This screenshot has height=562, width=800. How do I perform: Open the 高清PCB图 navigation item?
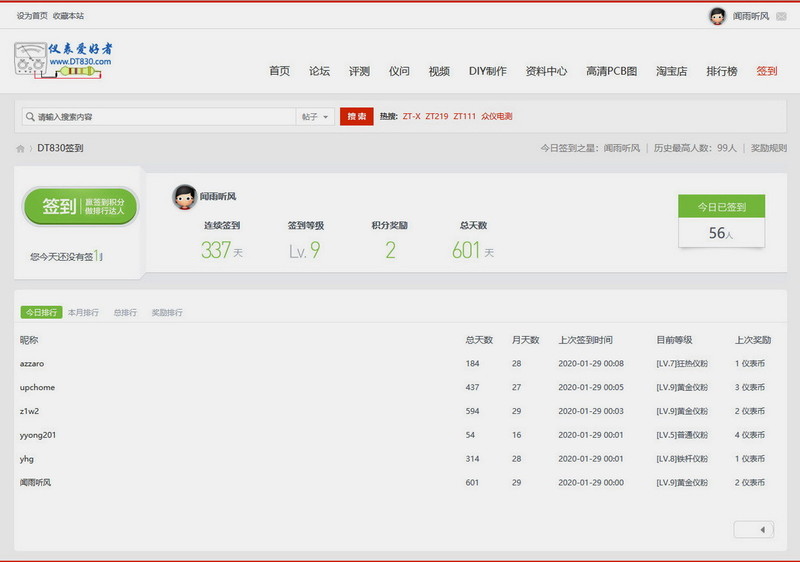tap(611, 71)
